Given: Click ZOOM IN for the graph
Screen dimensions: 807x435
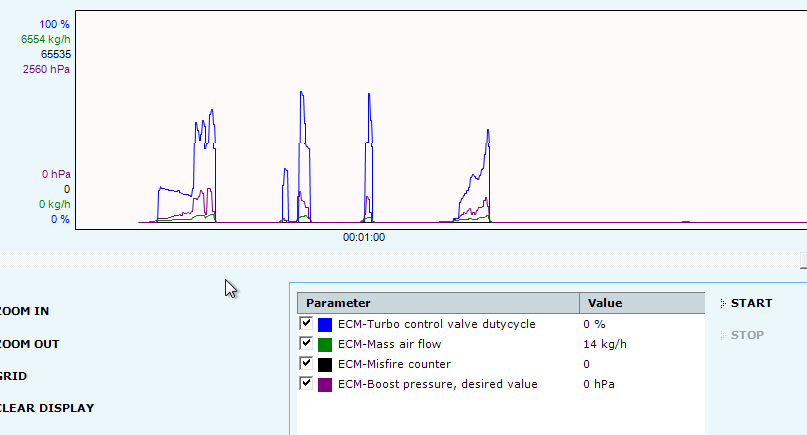Looking at the screenshot, I should click(24, 311).
